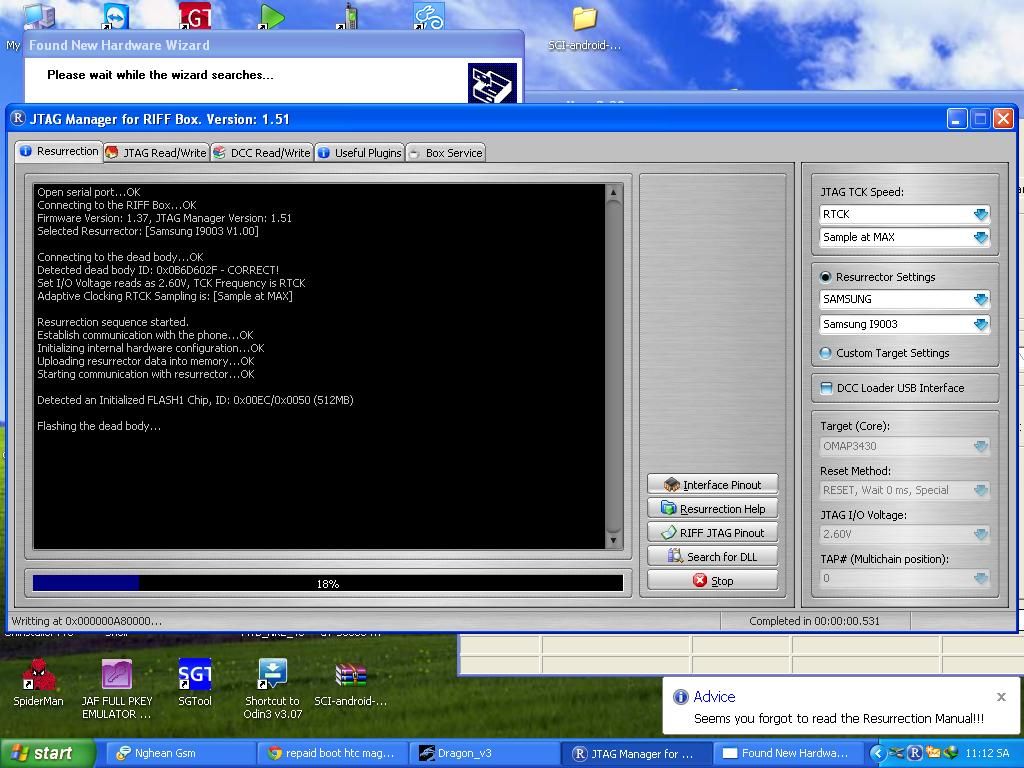Click the Interface Pinout button
1024x768 pixels.
pos(712,485)
